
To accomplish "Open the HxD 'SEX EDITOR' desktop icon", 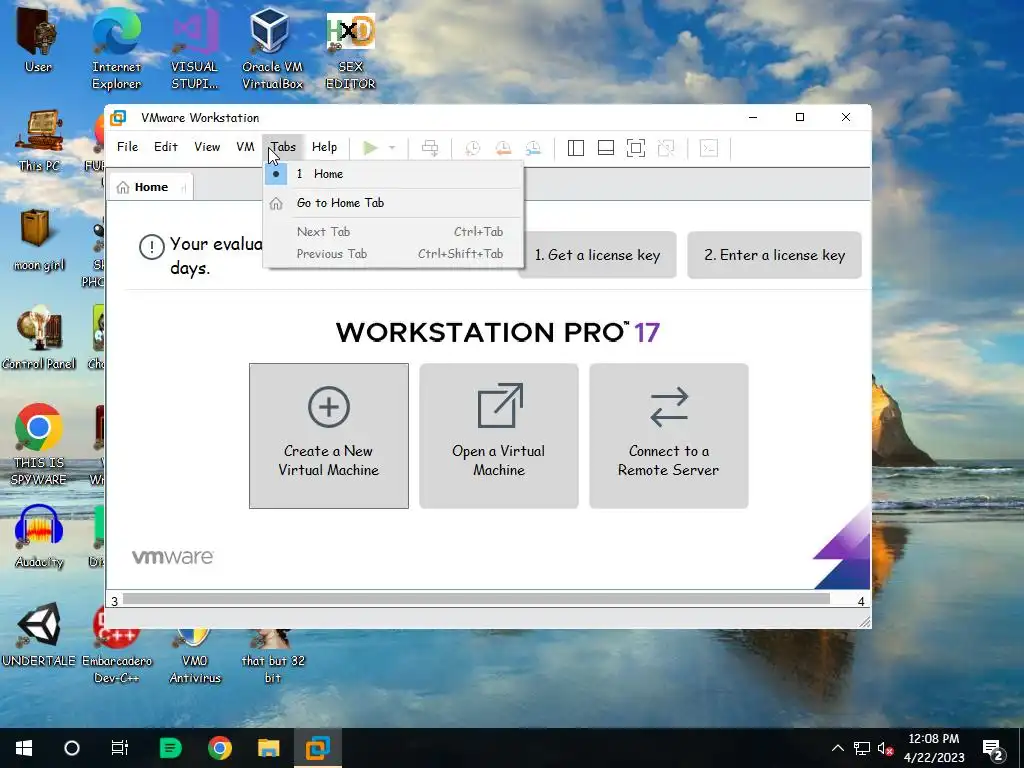I will (351, 49).
